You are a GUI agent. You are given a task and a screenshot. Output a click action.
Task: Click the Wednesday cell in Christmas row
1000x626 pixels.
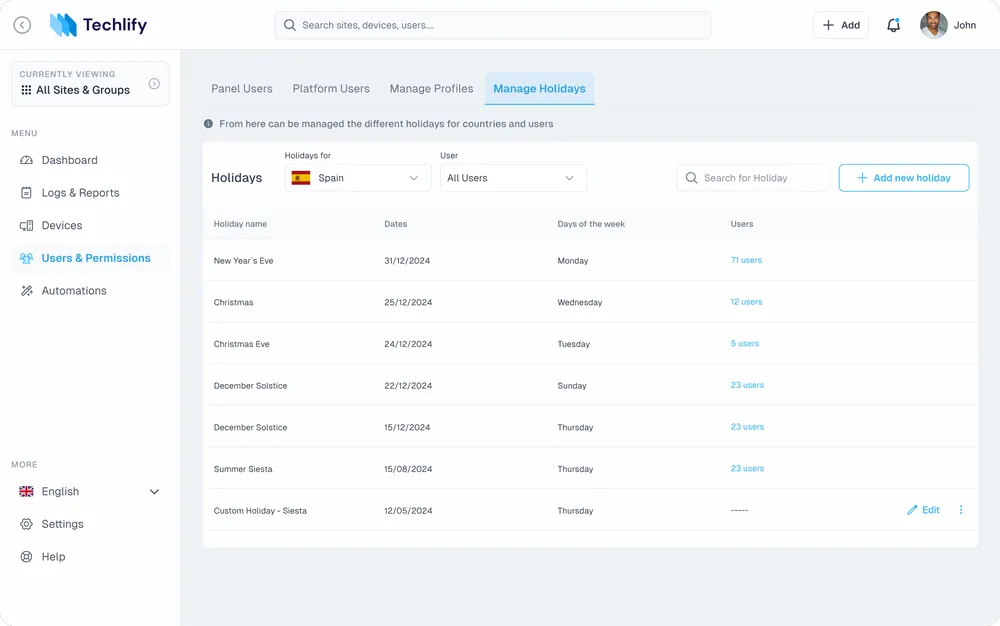pyautogui.click(x=580, y=302)
